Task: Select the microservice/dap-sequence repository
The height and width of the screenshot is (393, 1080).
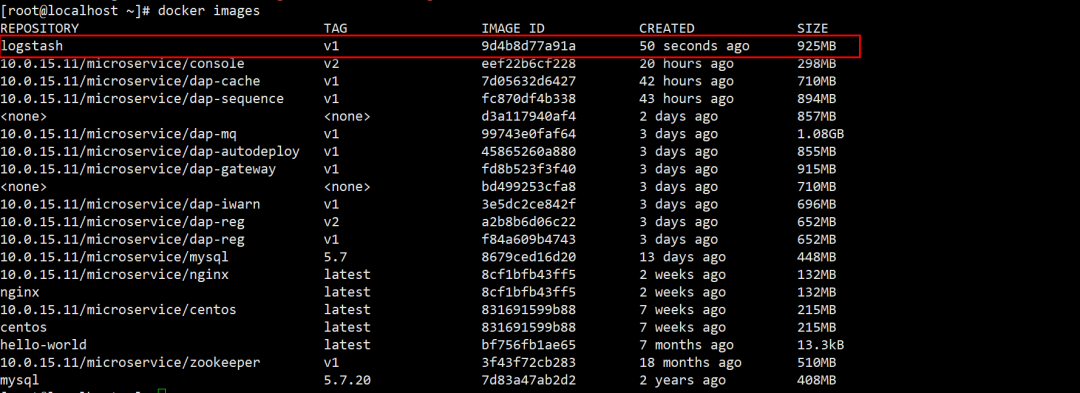Action: point(142,99)
